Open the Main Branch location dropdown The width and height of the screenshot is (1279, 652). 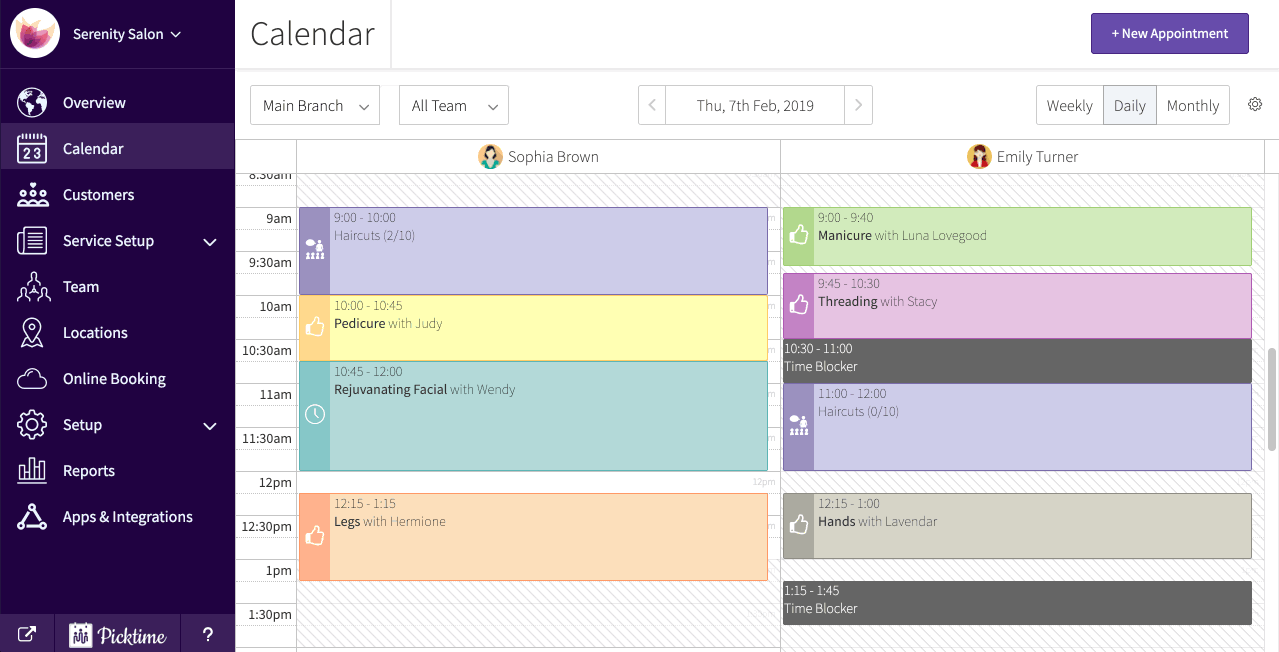click(x=314, y=105)
